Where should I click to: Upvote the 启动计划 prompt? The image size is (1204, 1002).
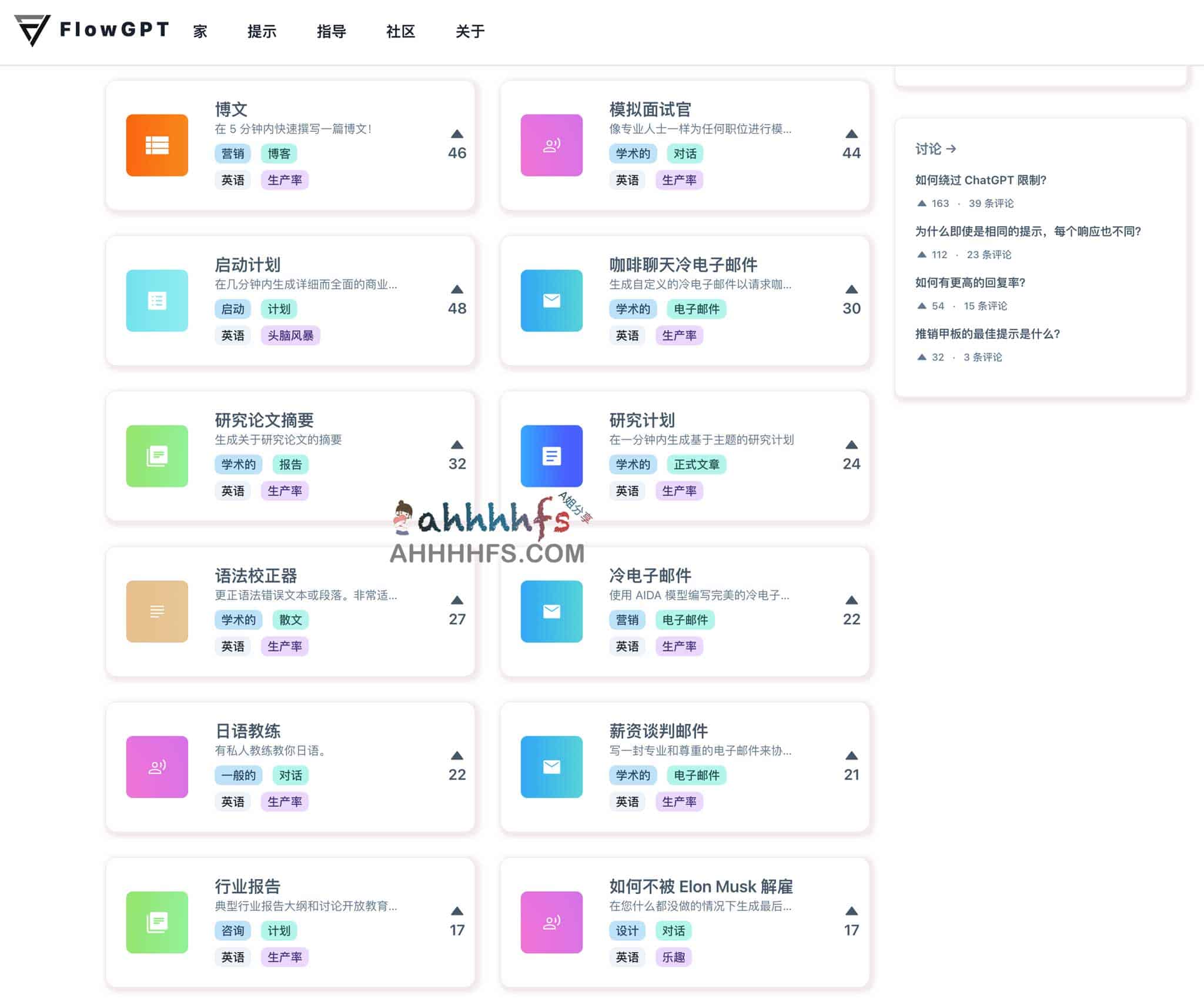click(x=457, y=289)
